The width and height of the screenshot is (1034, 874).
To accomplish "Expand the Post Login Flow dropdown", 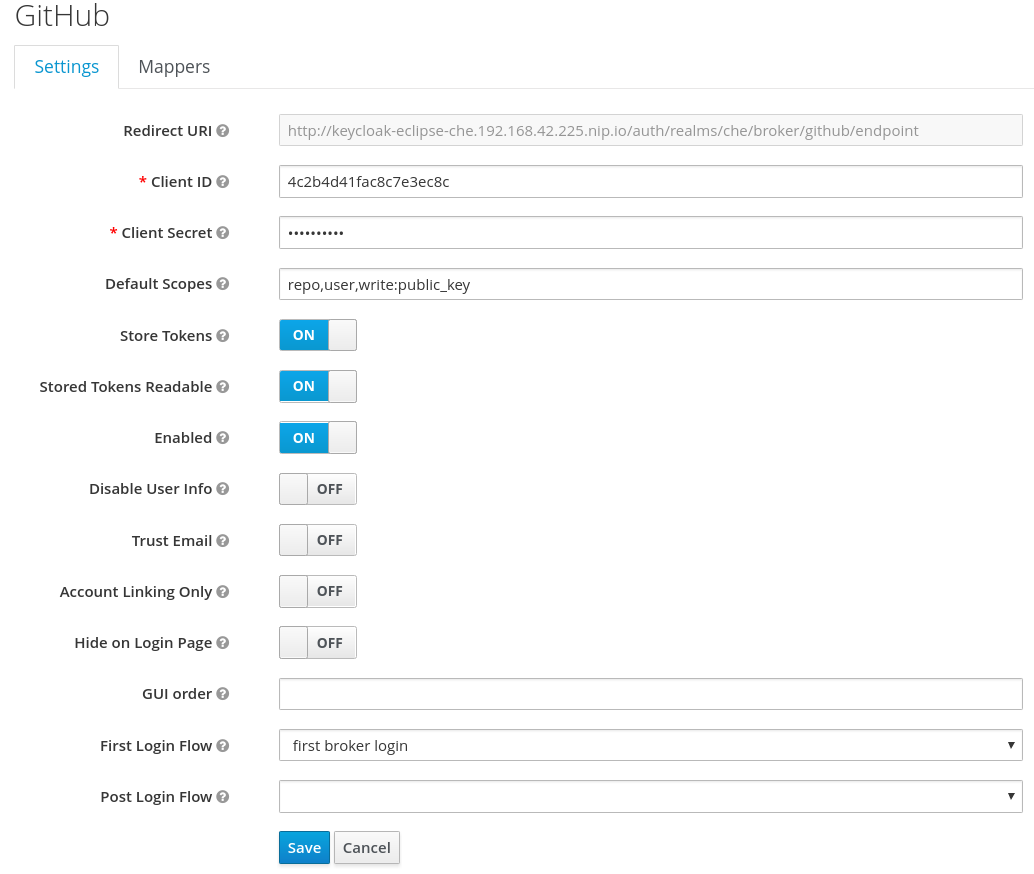I will pos(650,796).
